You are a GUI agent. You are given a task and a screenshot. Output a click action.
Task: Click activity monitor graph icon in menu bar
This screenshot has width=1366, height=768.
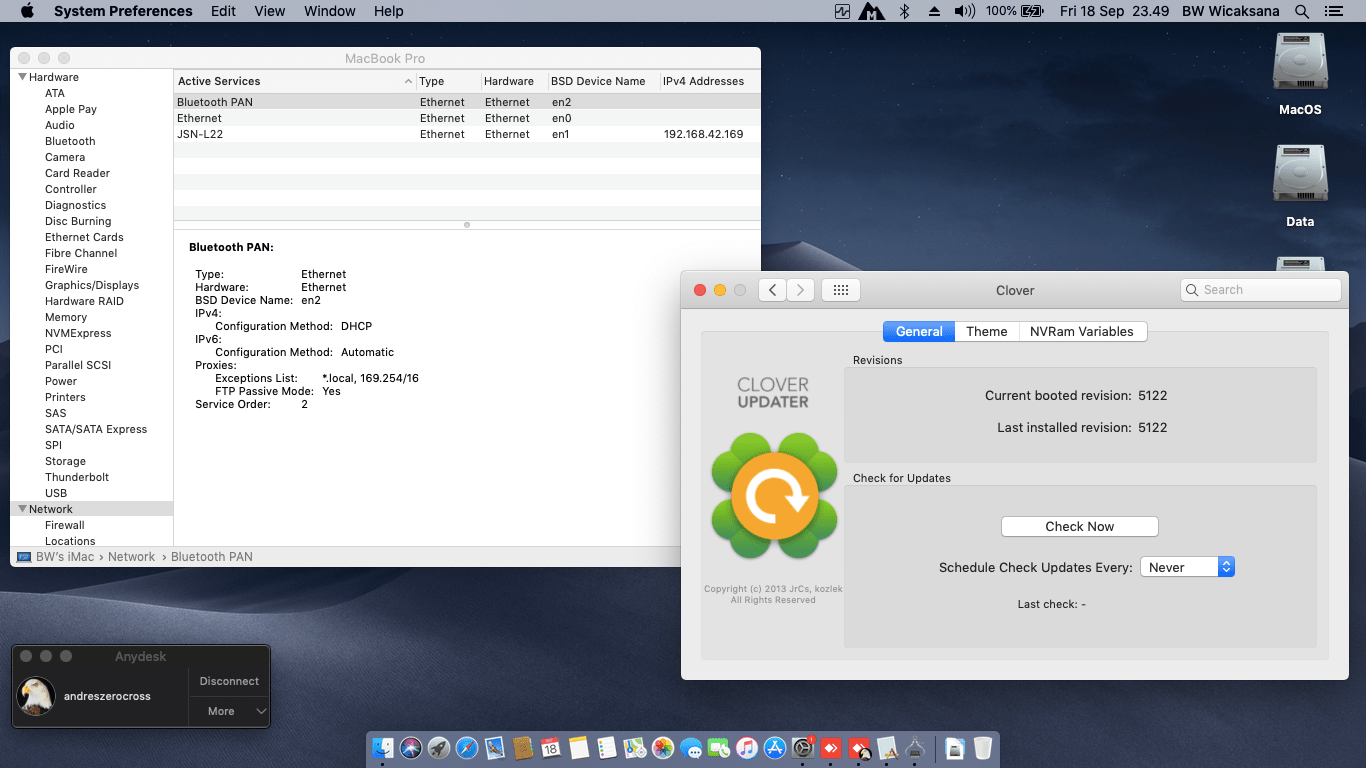coord(842,11)
